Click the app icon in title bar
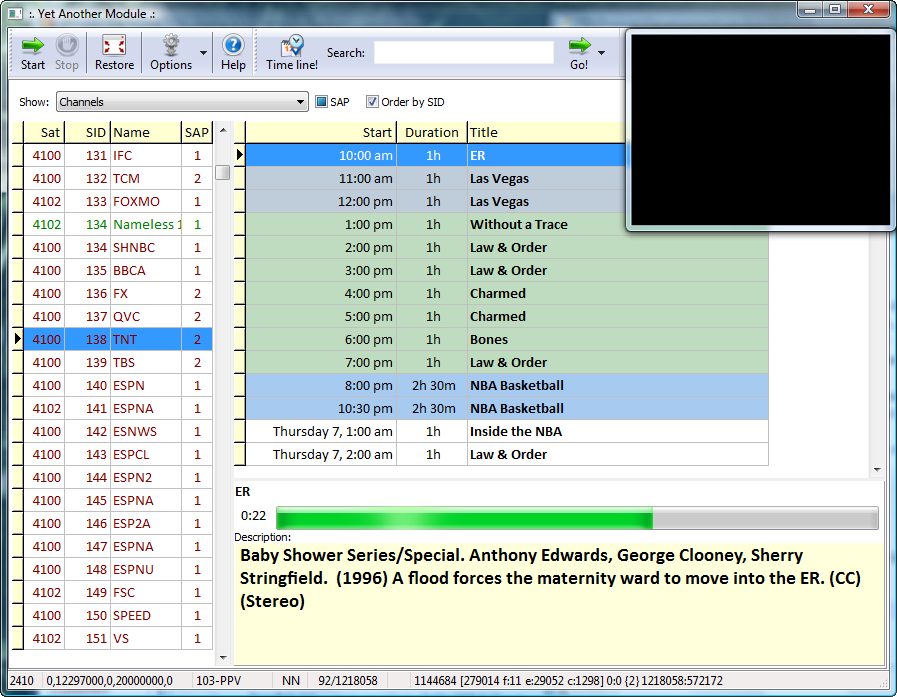The height and width of the screenshot is (697, 897). 16,13
